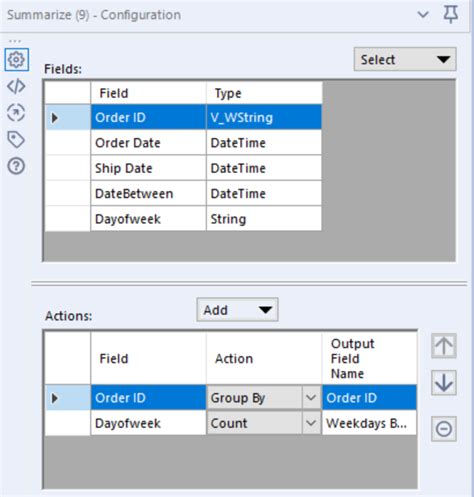Image resolution: width=474 pixels, height=497 pixels.
Task: Open Group By action dropdown for Order ID
Action: (311, 397)
